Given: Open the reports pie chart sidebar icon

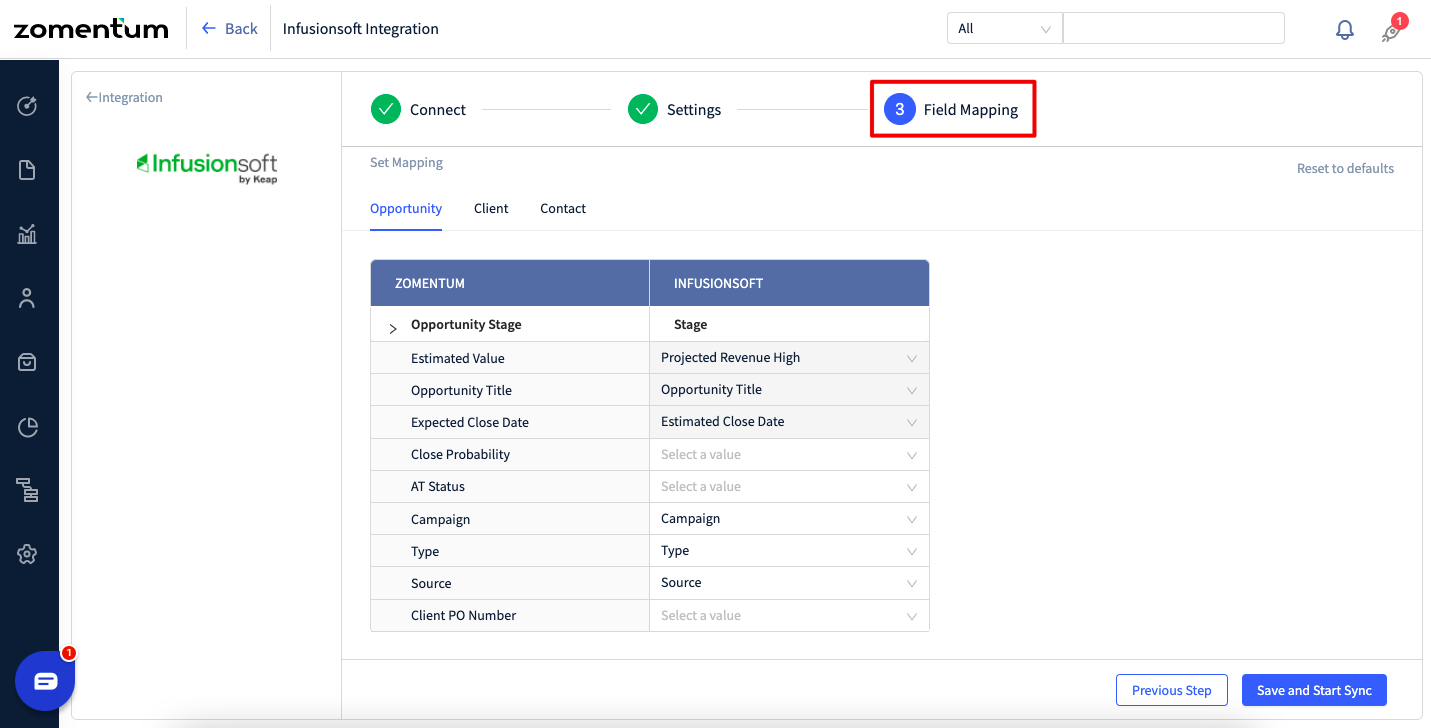Looking at the screenshot, I should click(x=27, y=428).
